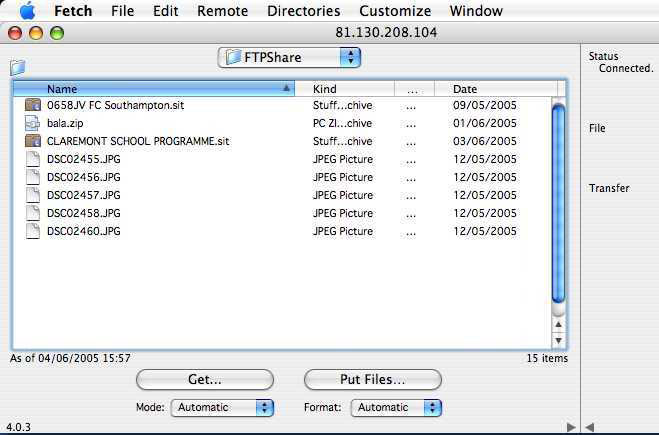The height and width of the screenshot is (435, 659).
Task: Click the left-pointing triangle in the bottom bar
Action: point(590,427)
